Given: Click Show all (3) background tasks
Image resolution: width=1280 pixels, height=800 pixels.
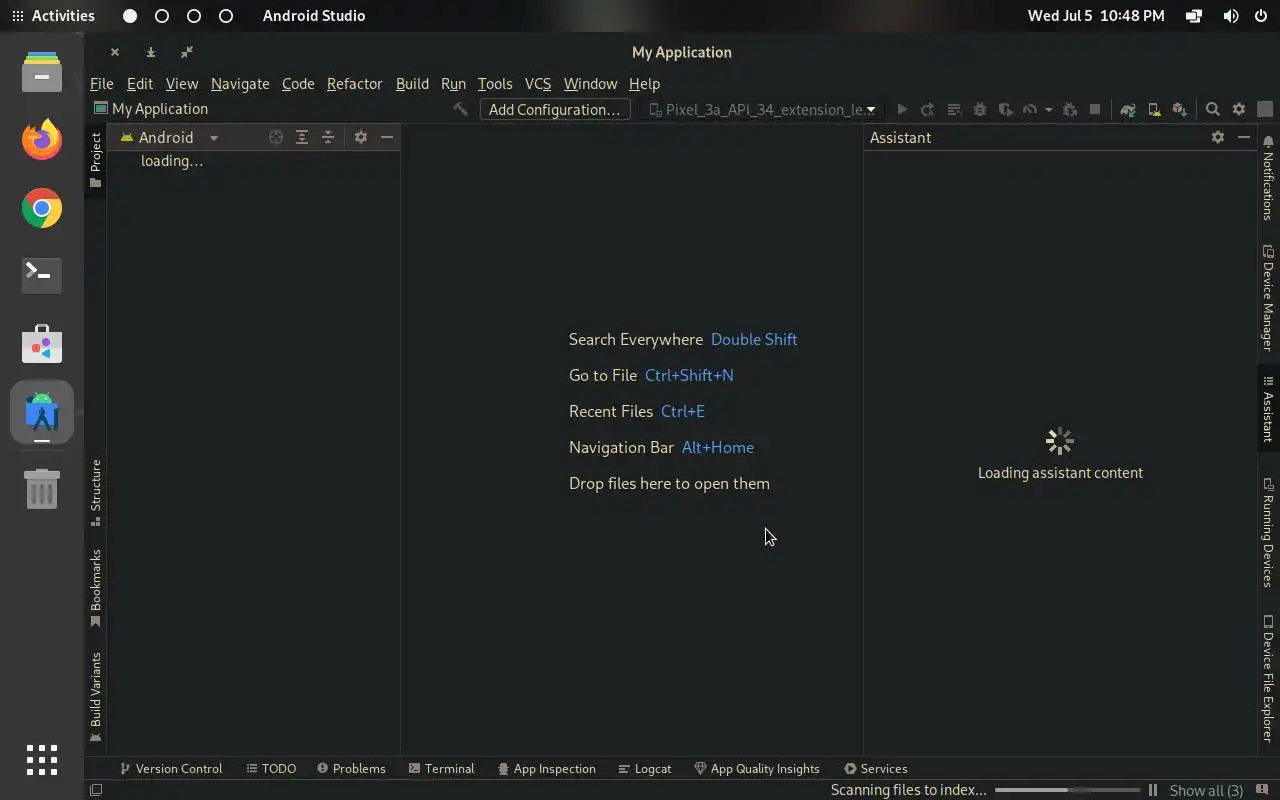Looking at the screenshot, I should pos(1206,790).
